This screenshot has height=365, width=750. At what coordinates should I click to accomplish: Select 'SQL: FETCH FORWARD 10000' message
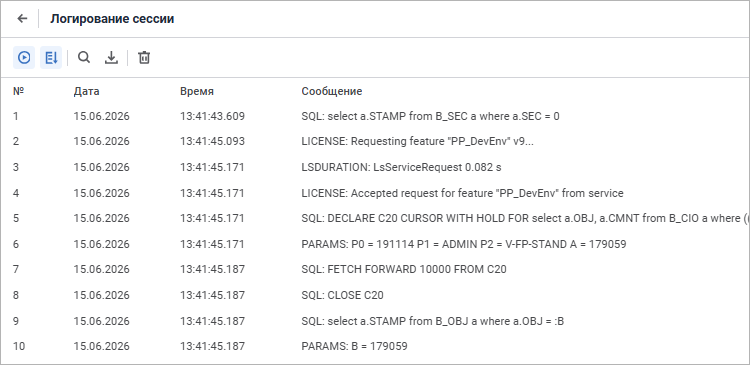[x=404, y=269]
